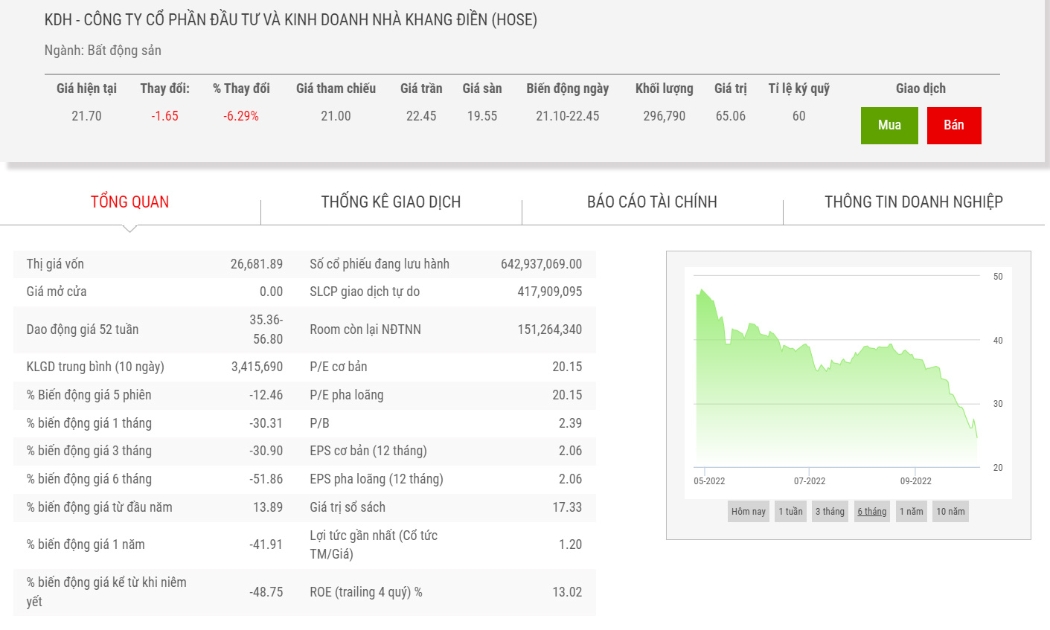
Task: Click the 09-2022 chart axis label
Action: (915, 481)
